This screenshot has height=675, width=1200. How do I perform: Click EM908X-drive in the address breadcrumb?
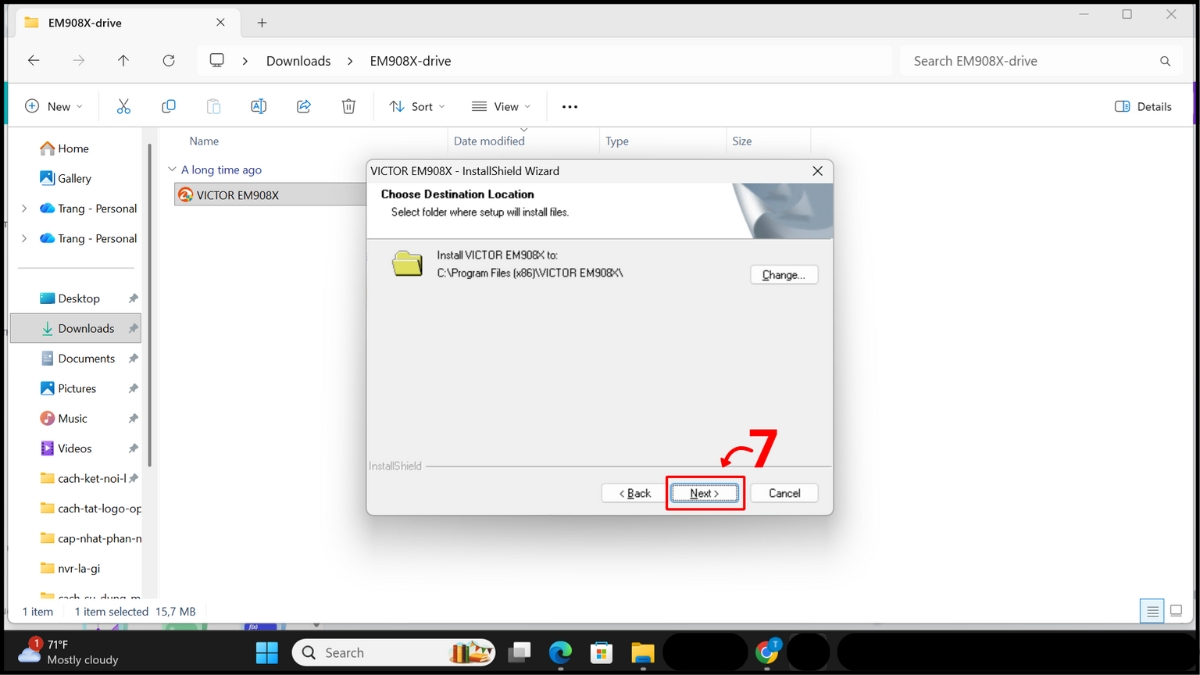[x=410, y=61]
